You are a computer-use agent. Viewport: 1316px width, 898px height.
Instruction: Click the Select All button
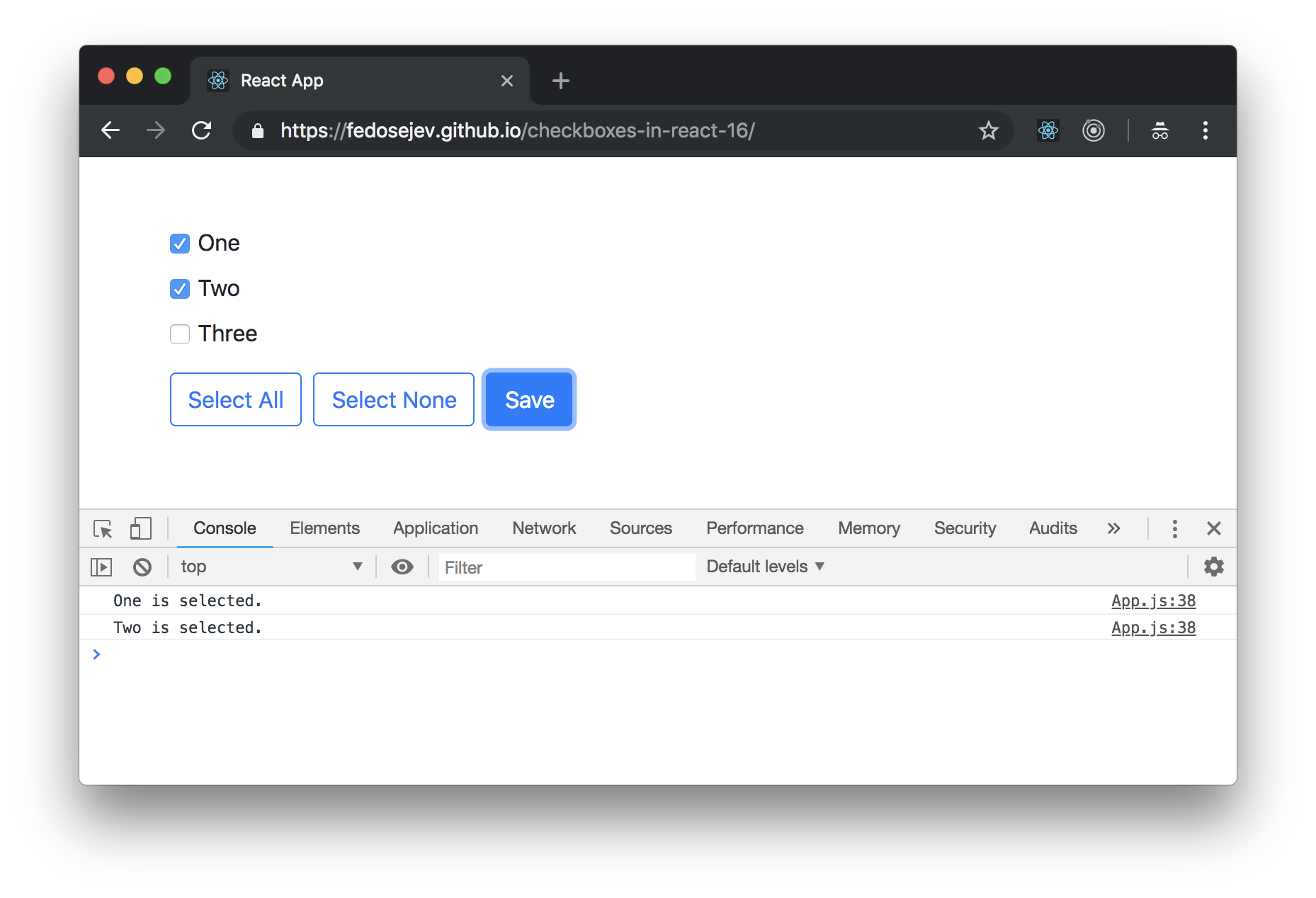pos(236,399)
